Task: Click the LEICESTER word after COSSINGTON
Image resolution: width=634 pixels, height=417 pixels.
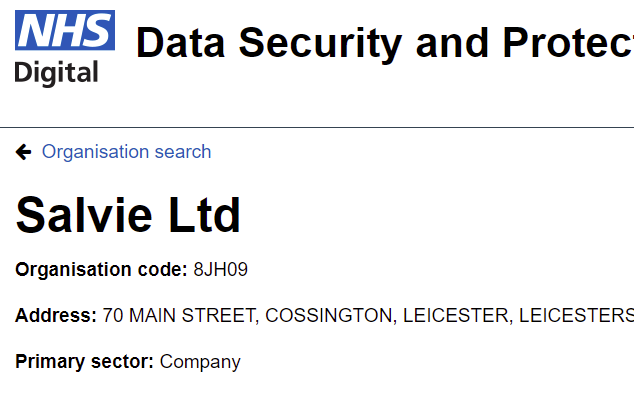Action: pos(456,315)
